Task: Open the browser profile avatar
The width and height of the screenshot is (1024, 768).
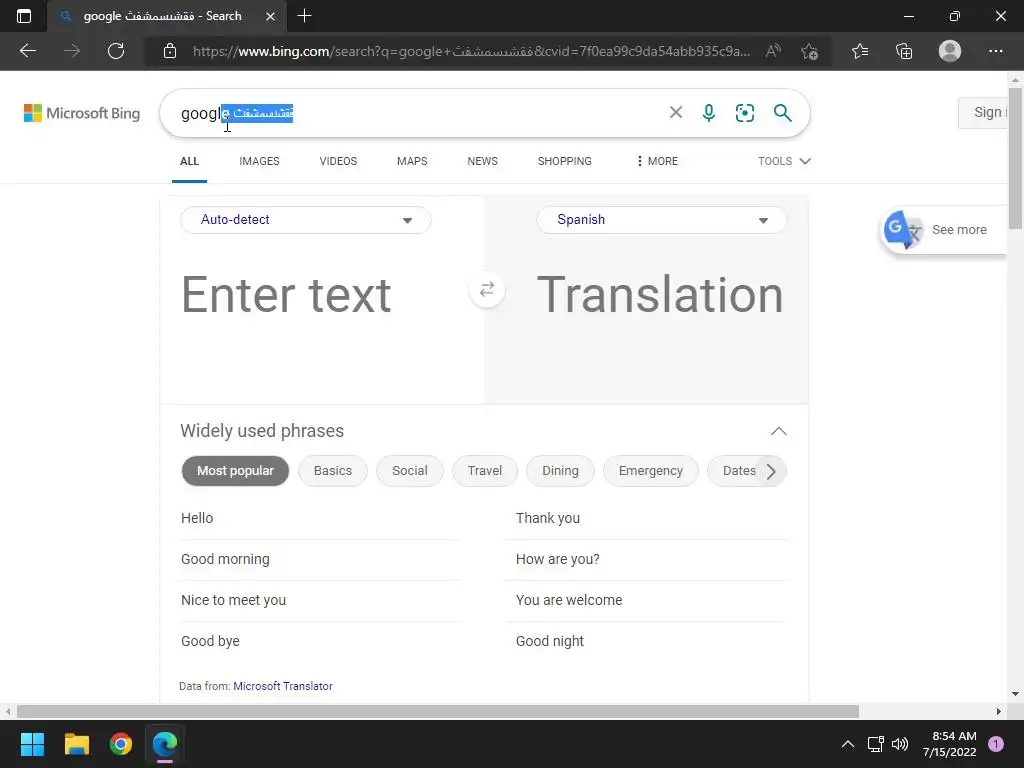Action: (x=950, y=51)
